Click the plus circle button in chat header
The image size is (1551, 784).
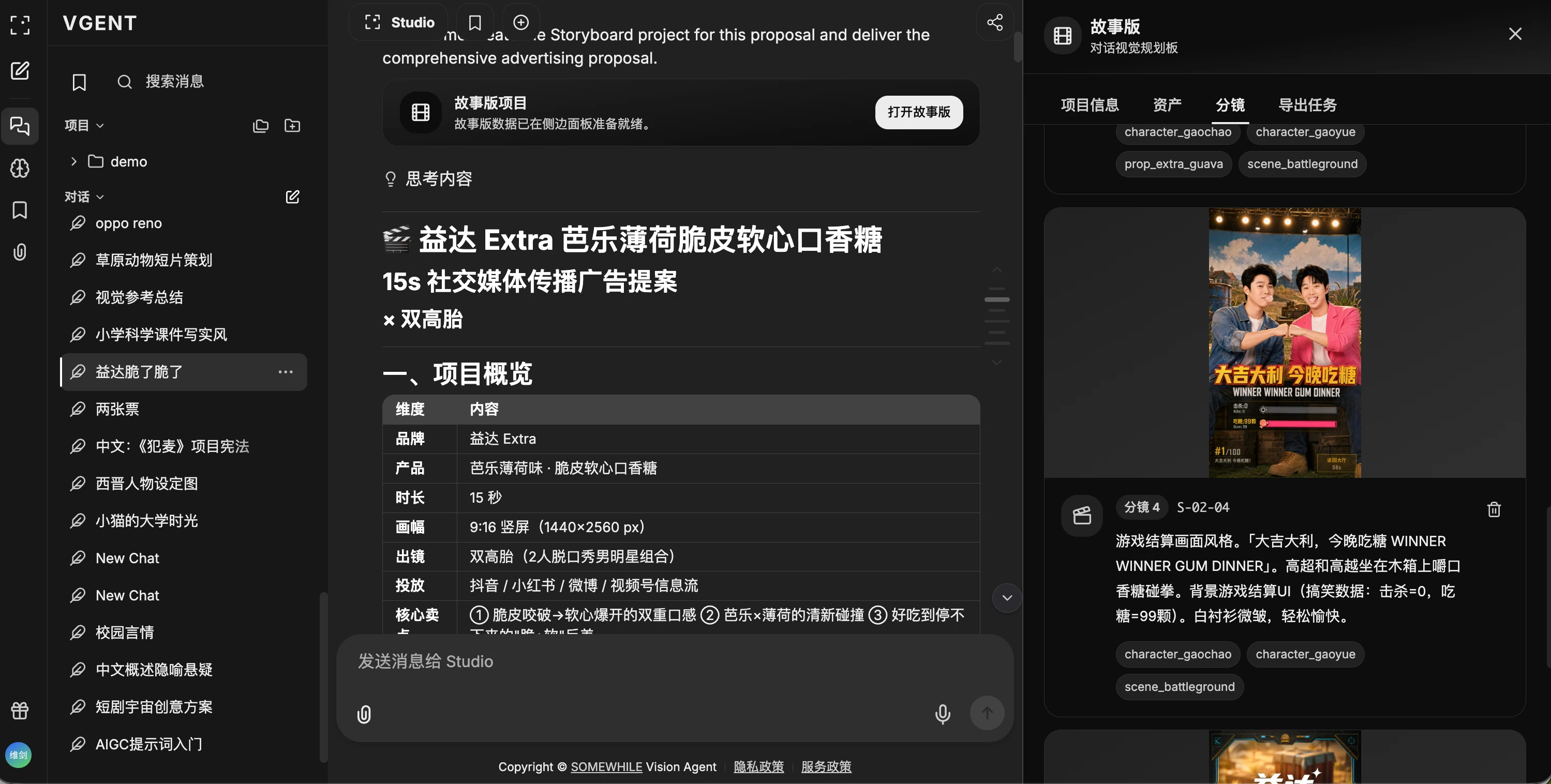coord(521,22)
